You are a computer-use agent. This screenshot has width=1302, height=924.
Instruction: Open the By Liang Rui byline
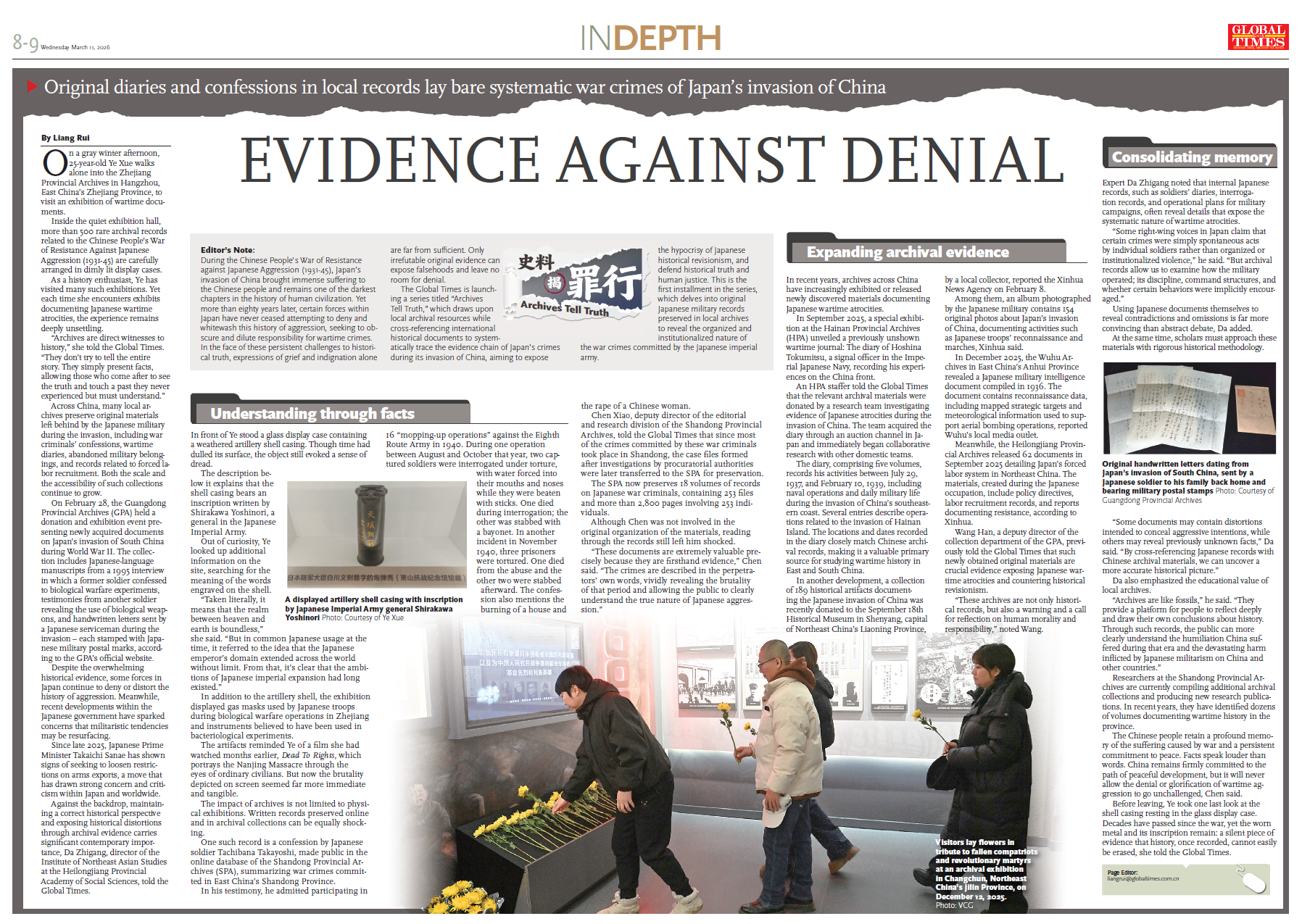pyautogui.click(x=65, y=136)
